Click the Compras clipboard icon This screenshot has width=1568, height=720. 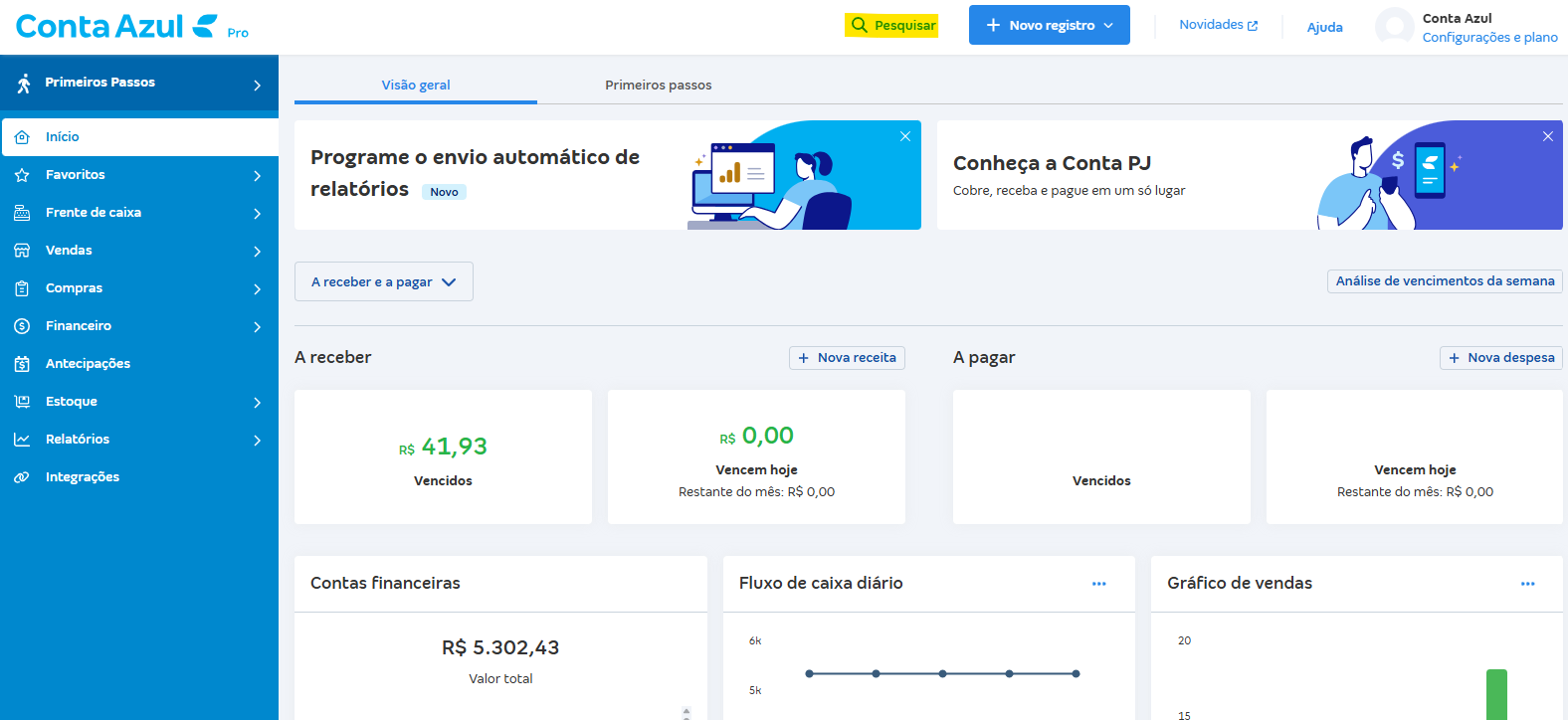[x=22, y=288]
